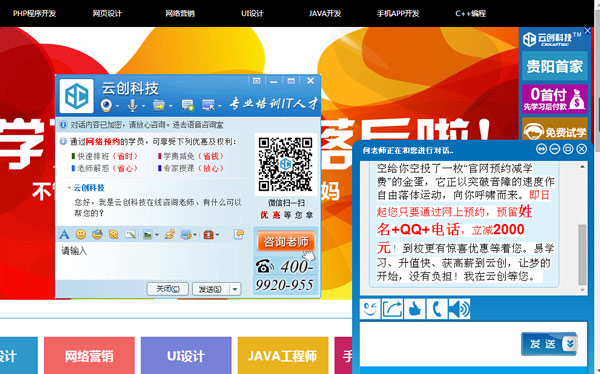600x374 pixels.
Task: Click the 免费试学 sidebar banner
Action: [x=554, y=130]
